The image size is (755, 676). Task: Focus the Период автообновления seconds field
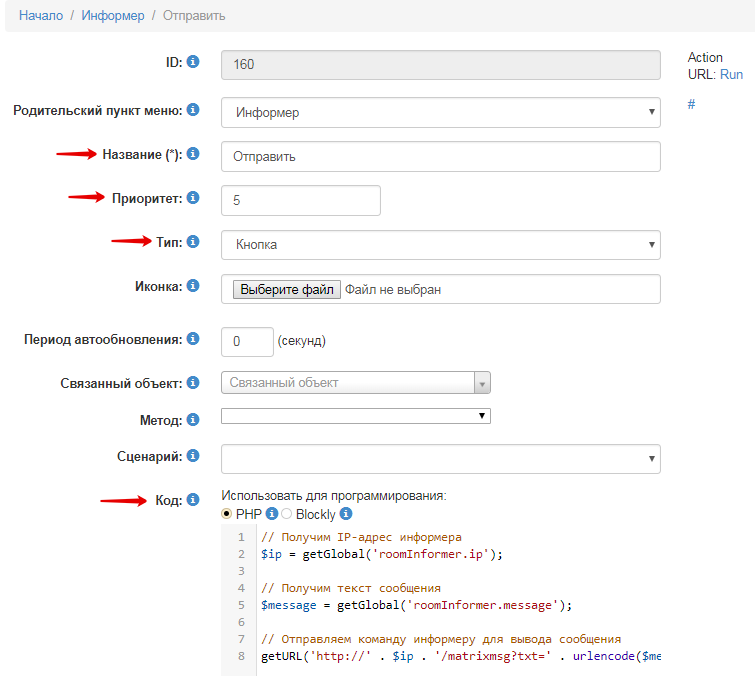click(x=247, y=342)
